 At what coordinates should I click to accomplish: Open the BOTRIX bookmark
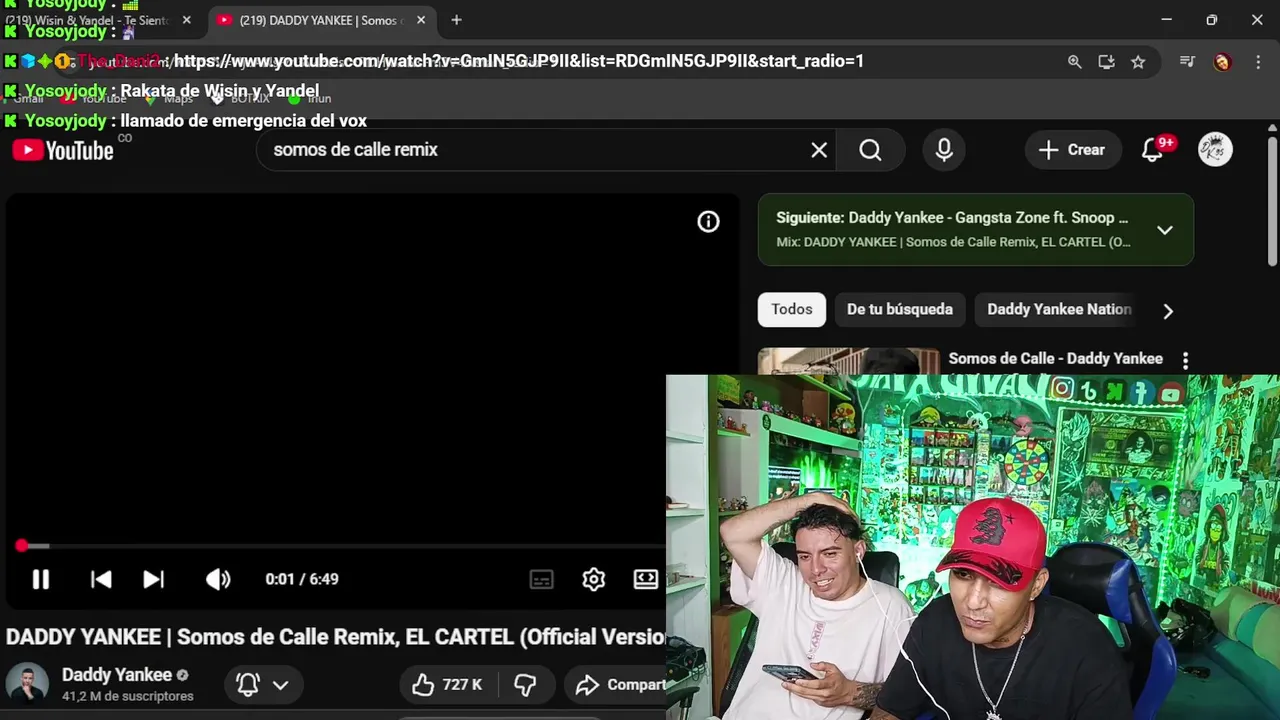click(240, 98)
